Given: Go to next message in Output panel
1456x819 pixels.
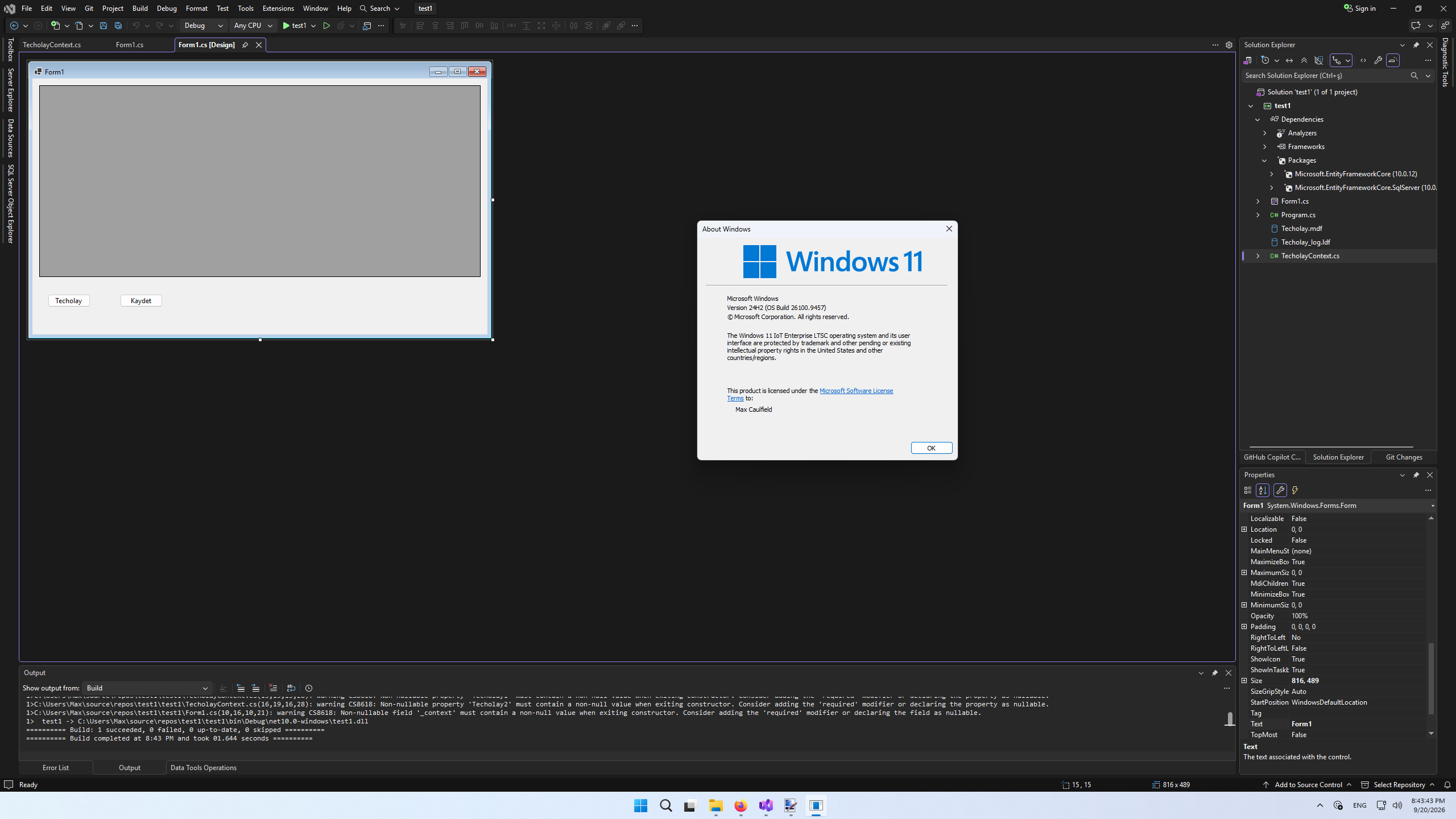Looking at the screenshot, I should (x=256, y=688).
